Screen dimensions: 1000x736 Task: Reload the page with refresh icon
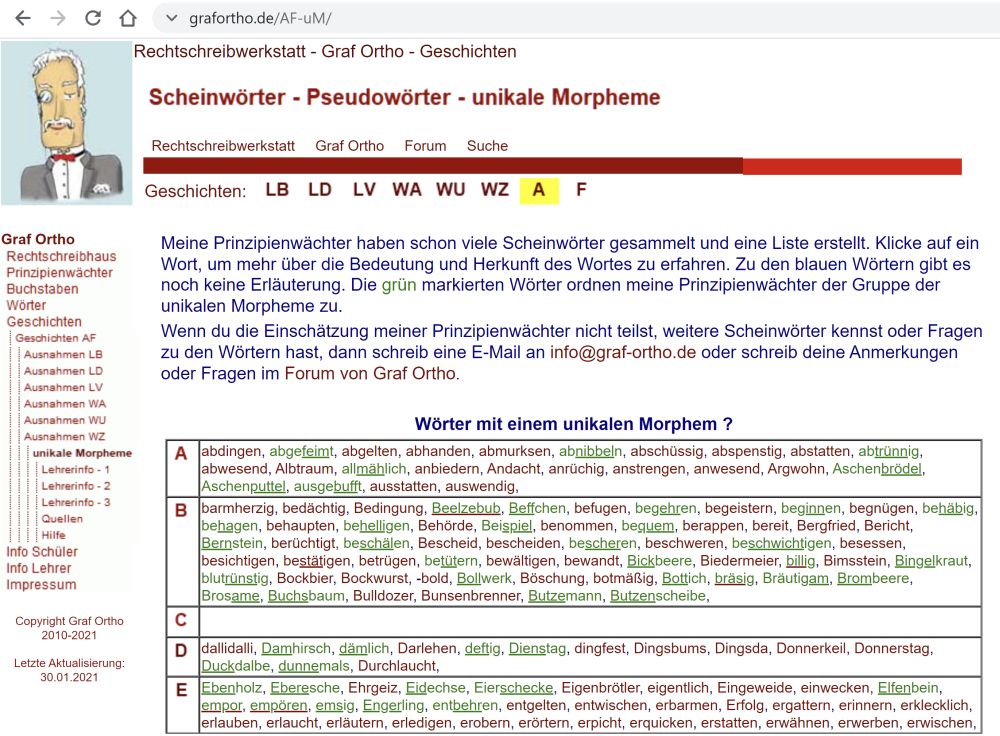point(93,18)
